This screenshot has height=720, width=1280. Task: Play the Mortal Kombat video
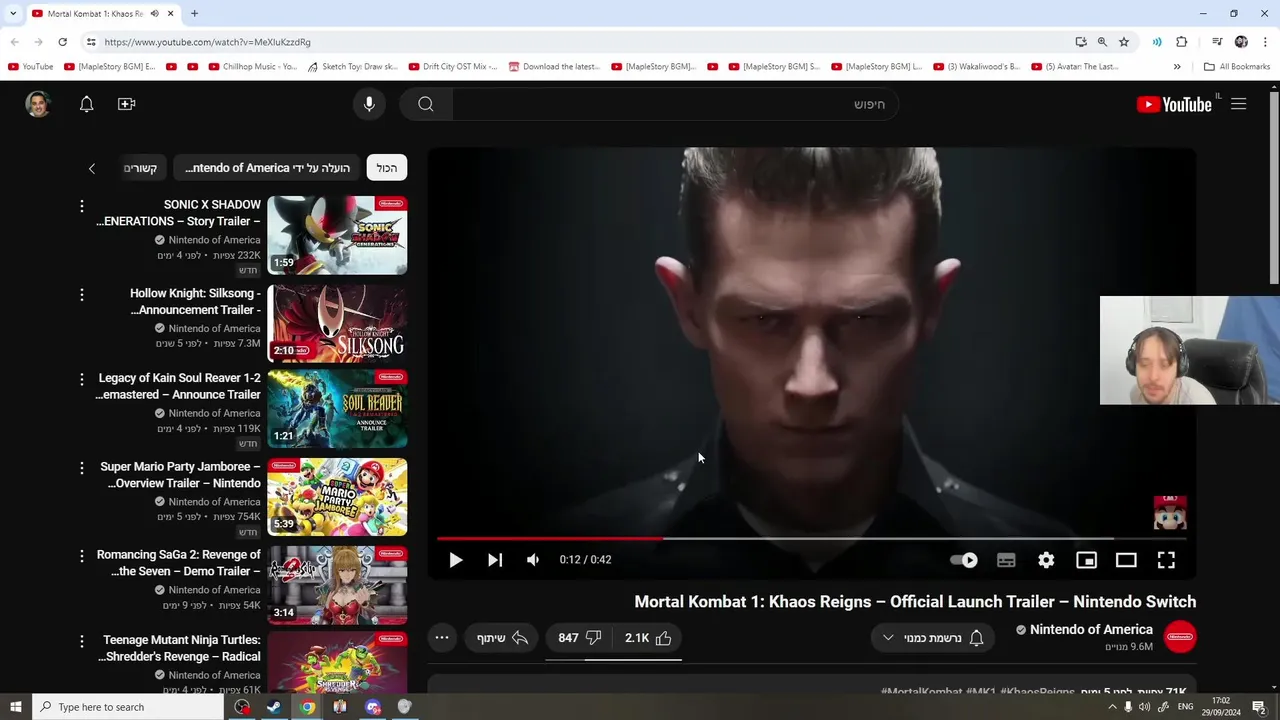(x=455, y=560)
